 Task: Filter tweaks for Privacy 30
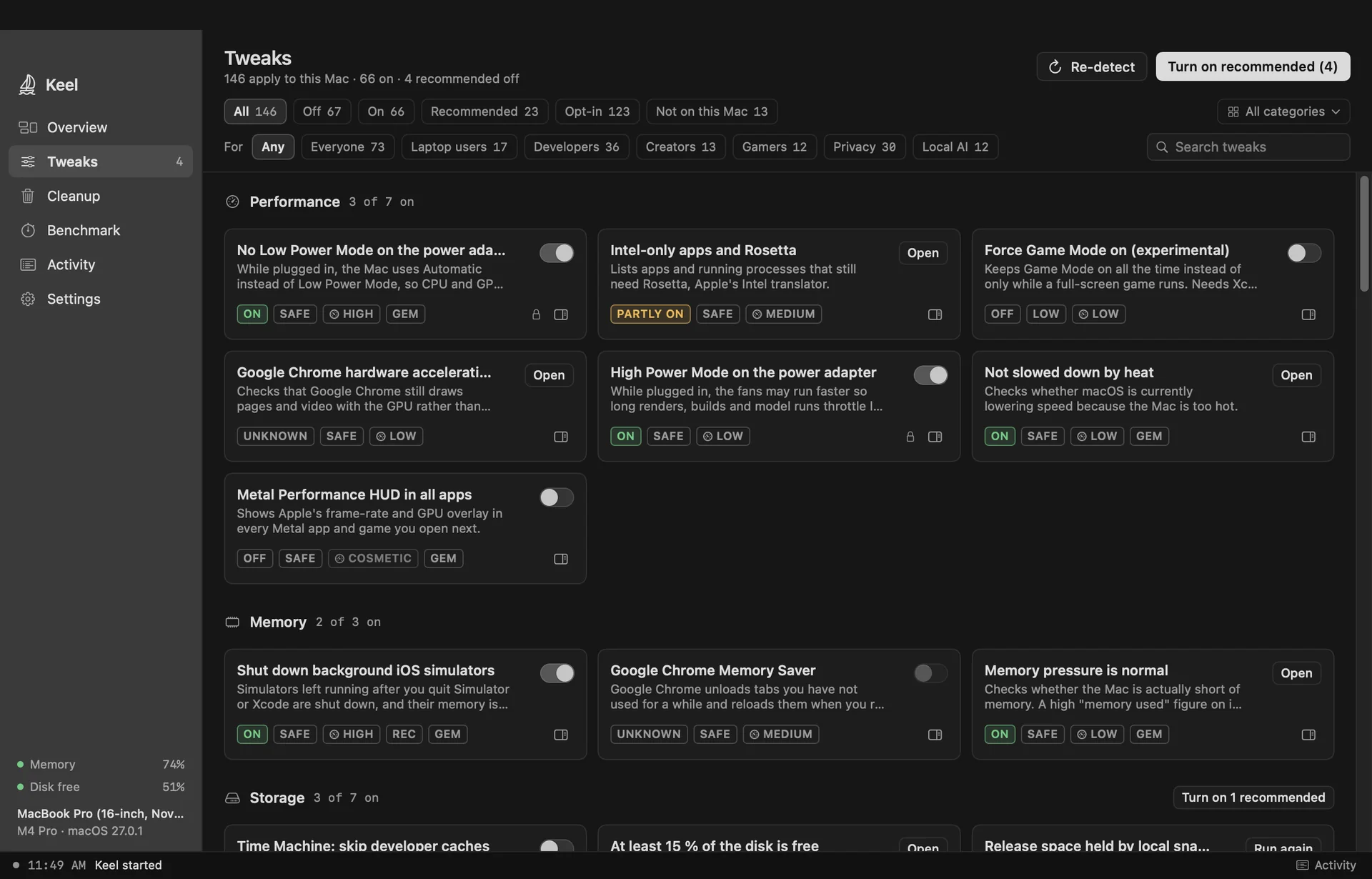click(864, 147)
